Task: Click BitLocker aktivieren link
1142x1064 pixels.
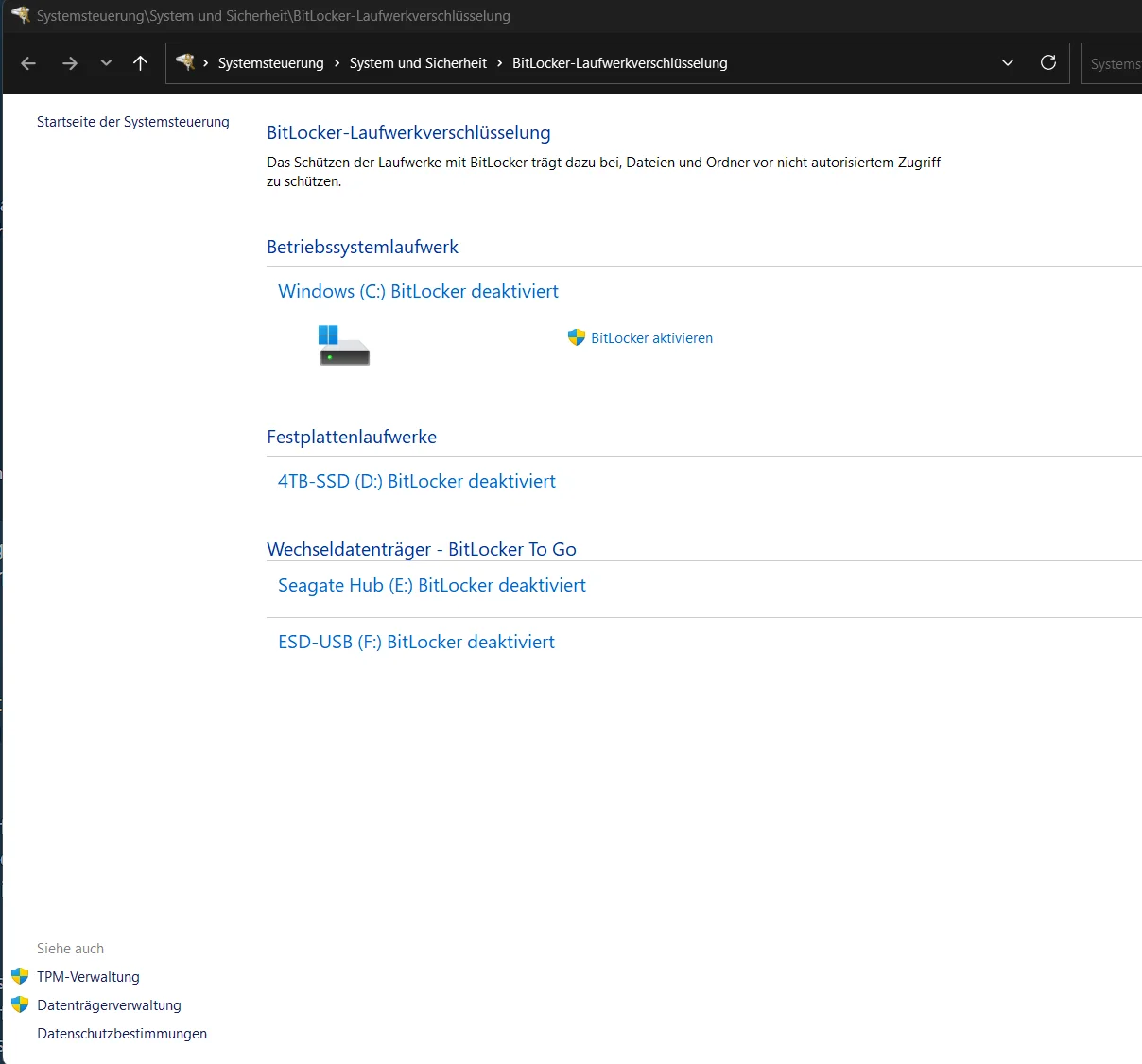Action: (x=651, y=338)
